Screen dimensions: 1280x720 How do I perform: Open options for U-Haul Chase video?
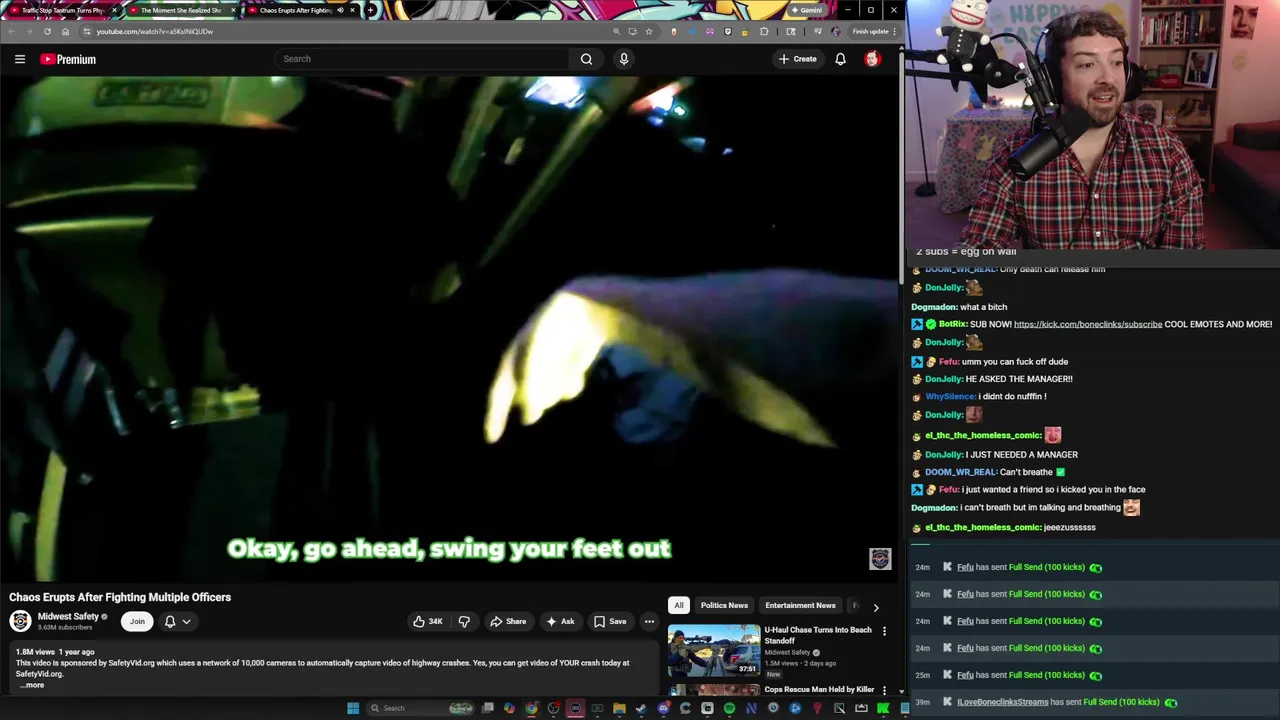[x=884, y=631]
